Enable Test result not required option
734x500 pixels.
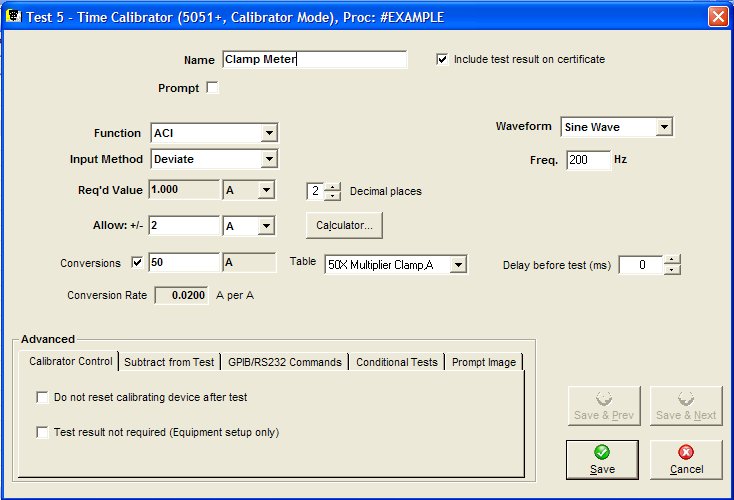click(42, 433)
